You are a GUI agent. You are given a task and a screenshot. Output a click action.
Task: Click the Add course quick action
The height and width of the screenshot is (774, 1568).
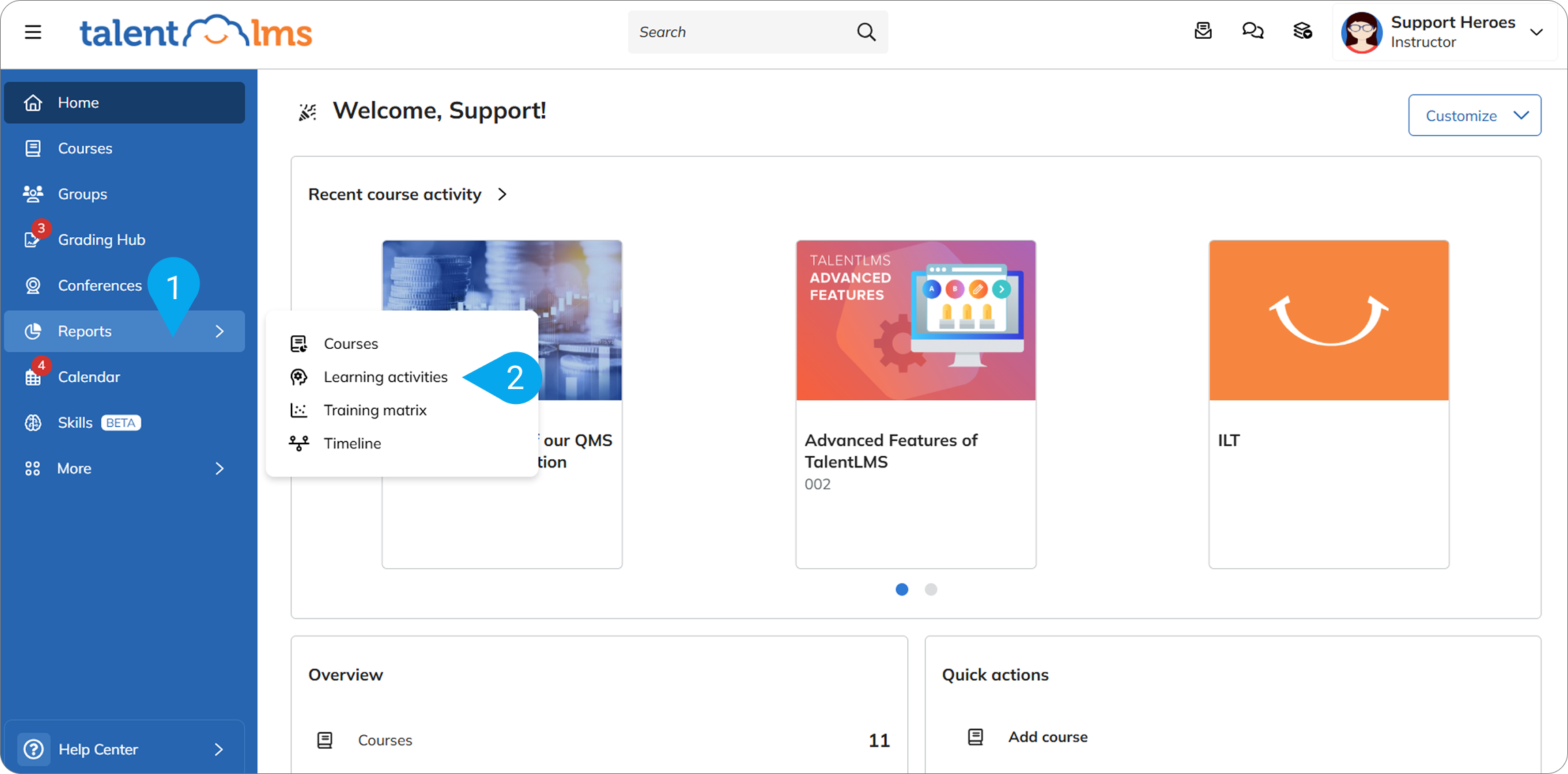pyautogui.click(x=1048, y=737)
